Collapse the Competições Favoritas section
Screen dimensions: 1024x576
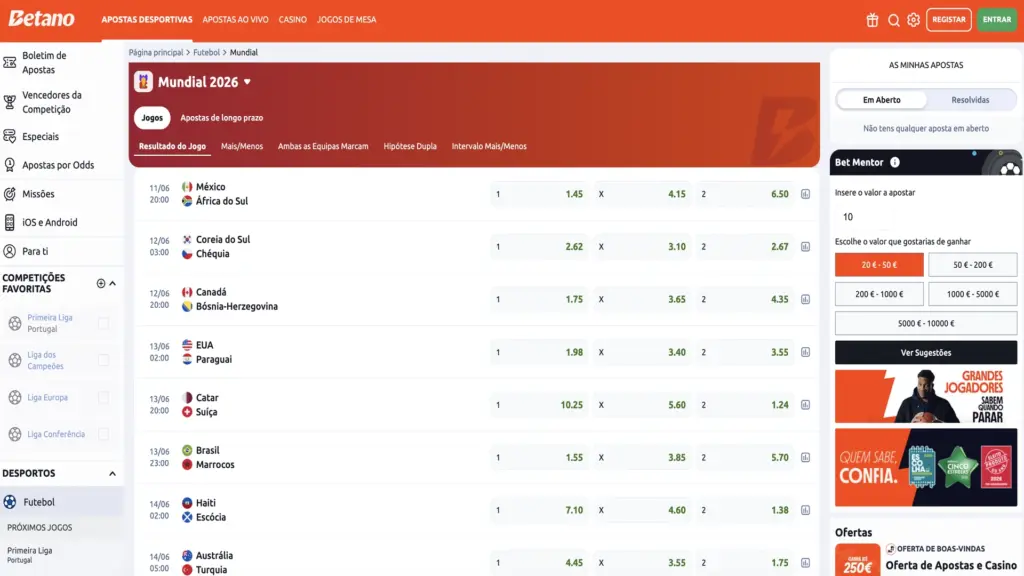112,283
